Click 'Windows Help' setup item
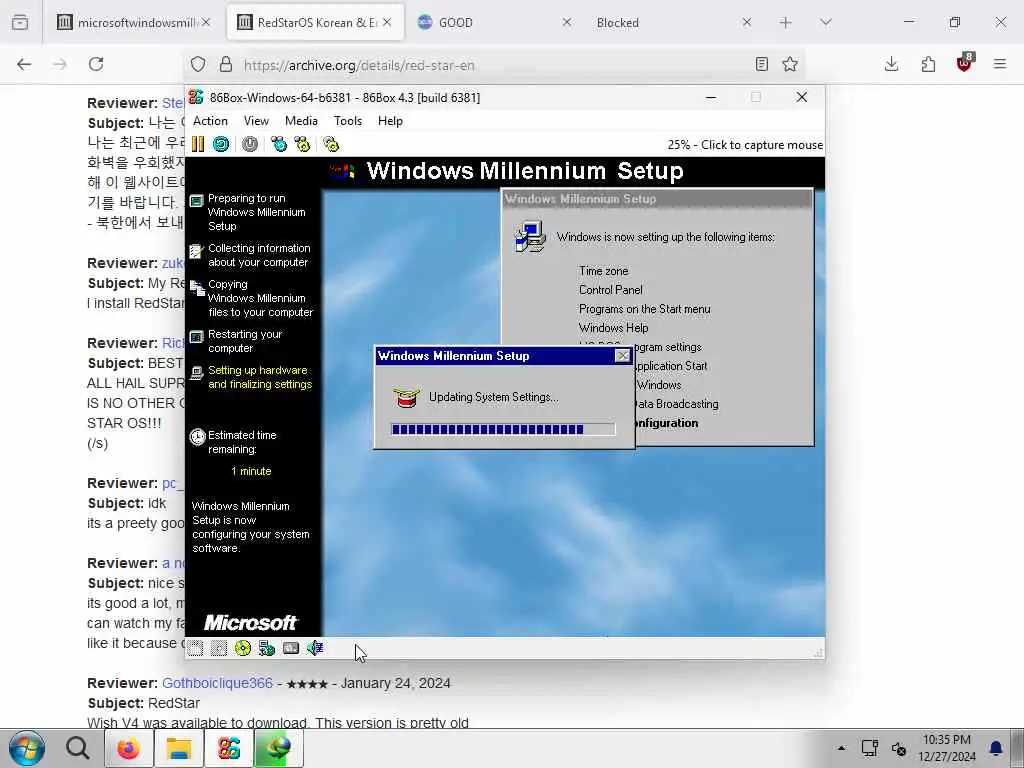The width and height of the screenshot is (1024, 768). pyautogui.click(x=613, y=328)
